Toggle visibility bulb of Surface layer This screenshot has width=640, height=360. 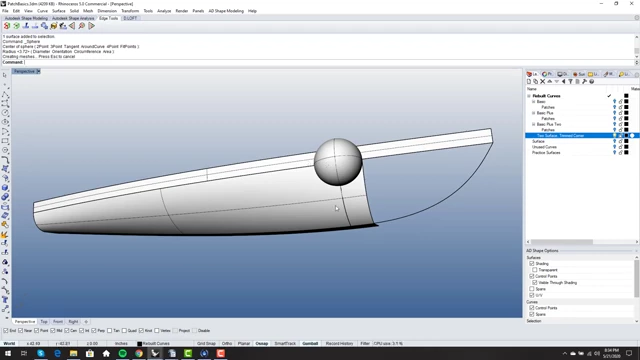point(614,141)
